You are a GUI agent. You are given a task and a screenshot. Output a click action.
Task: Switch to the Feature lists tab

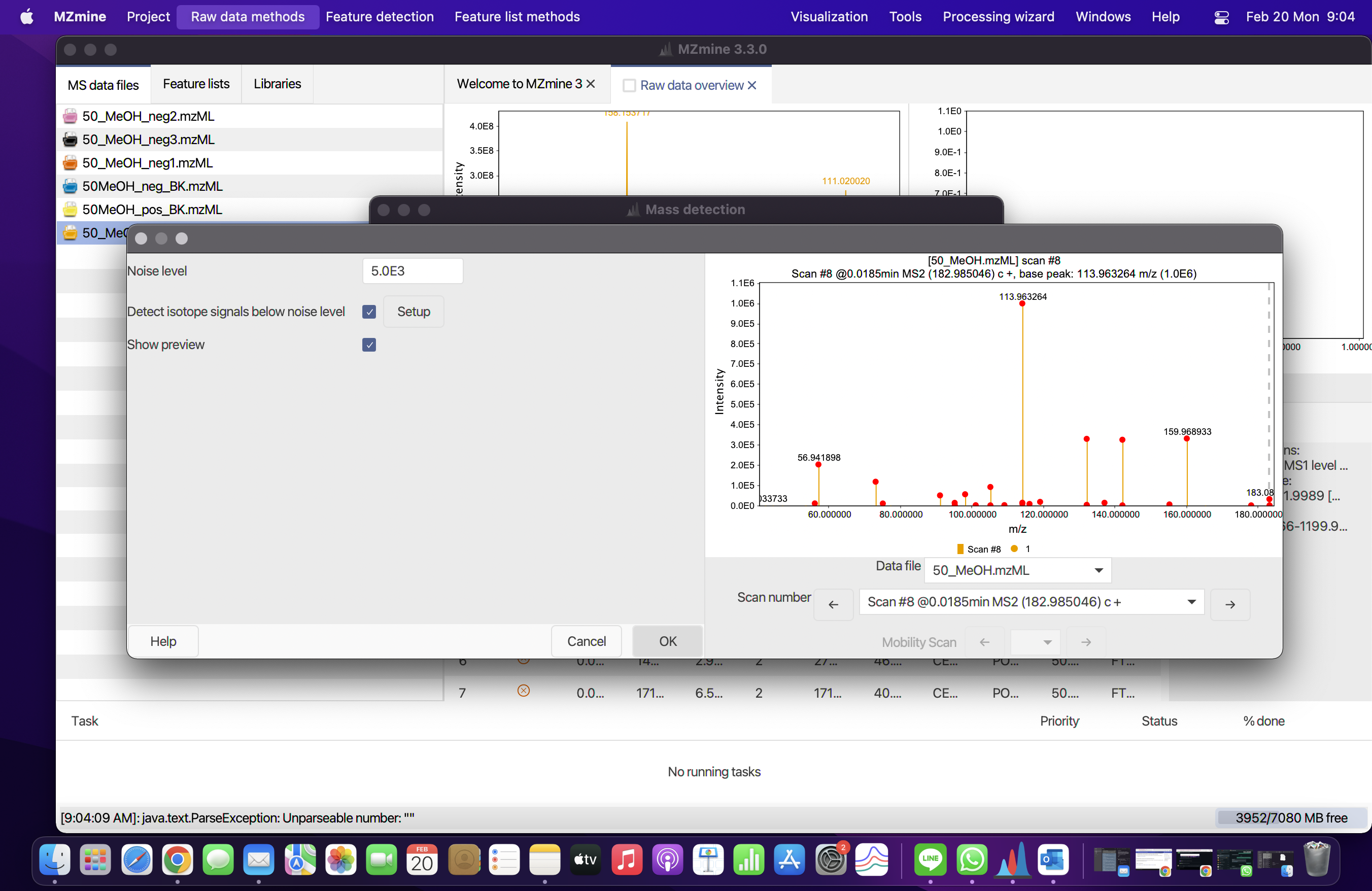196,84
